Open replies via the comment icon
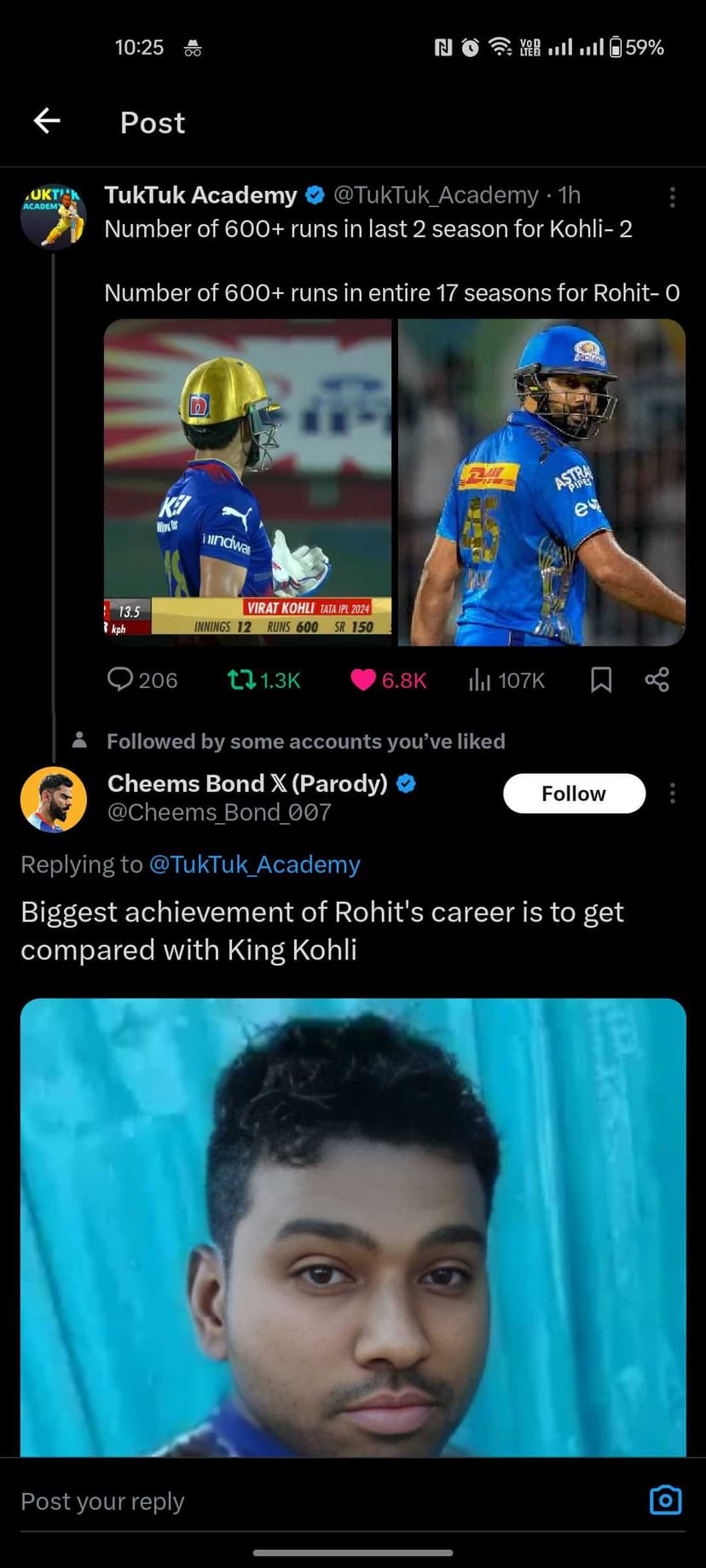 (x=120, y=679)
